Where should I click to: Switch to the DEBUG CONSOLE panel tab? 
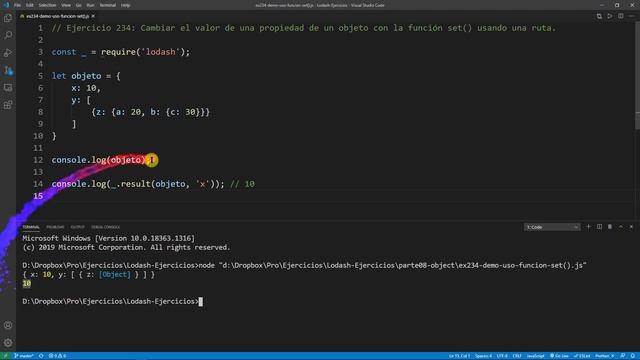(x=105, y=227)
